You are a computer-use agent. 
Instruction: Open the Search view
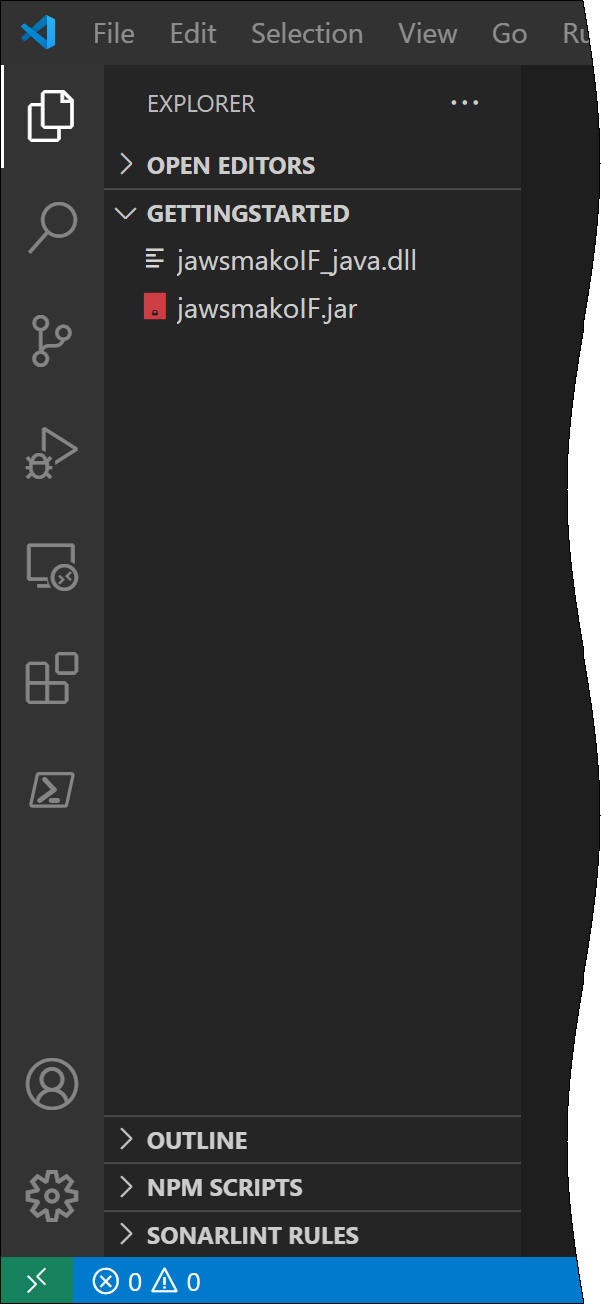(x=51, y=228)
